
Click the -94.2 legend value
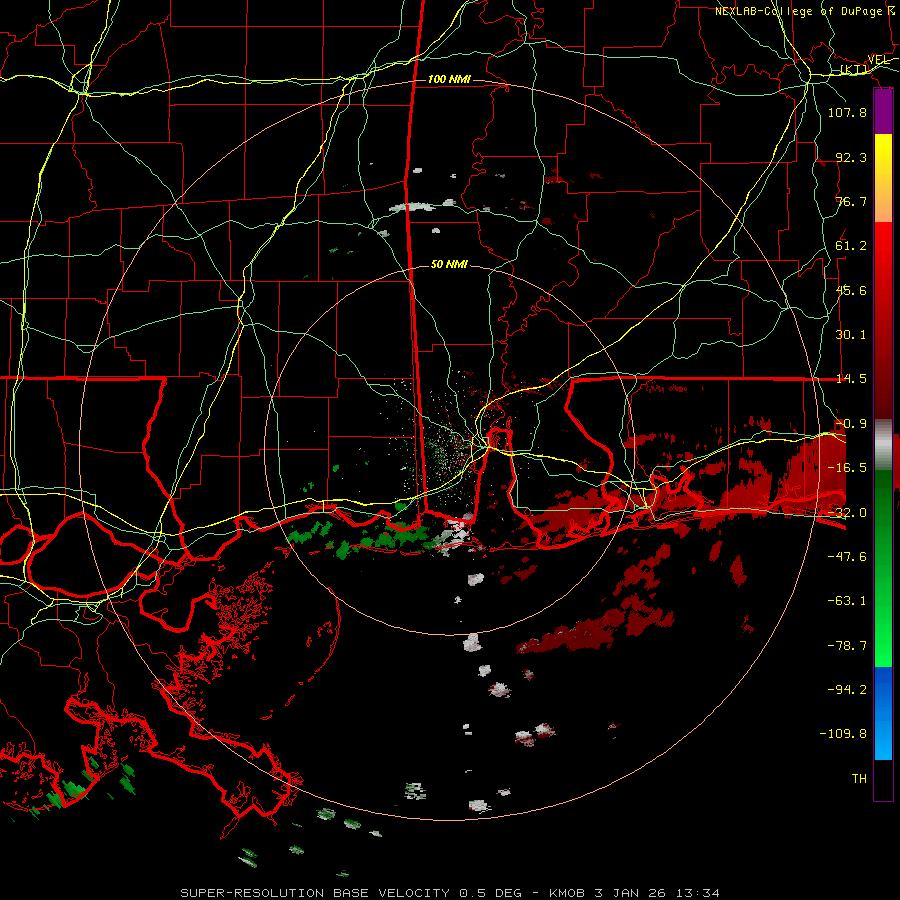pyautogui.click(x=847, y=689)
